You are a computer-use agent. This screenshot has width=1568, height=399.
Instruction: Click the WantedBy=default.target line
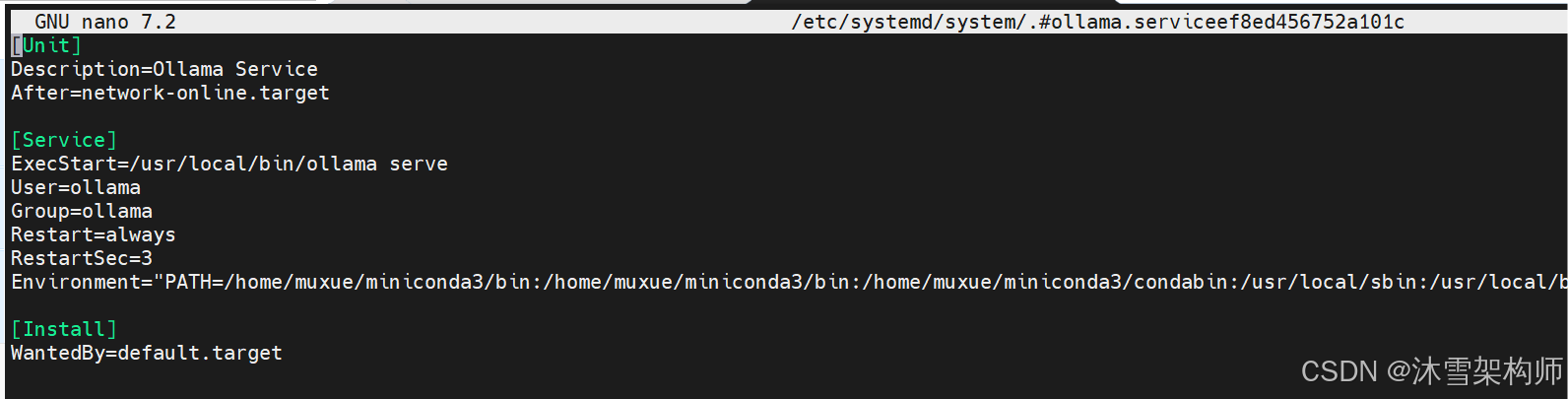147,353
